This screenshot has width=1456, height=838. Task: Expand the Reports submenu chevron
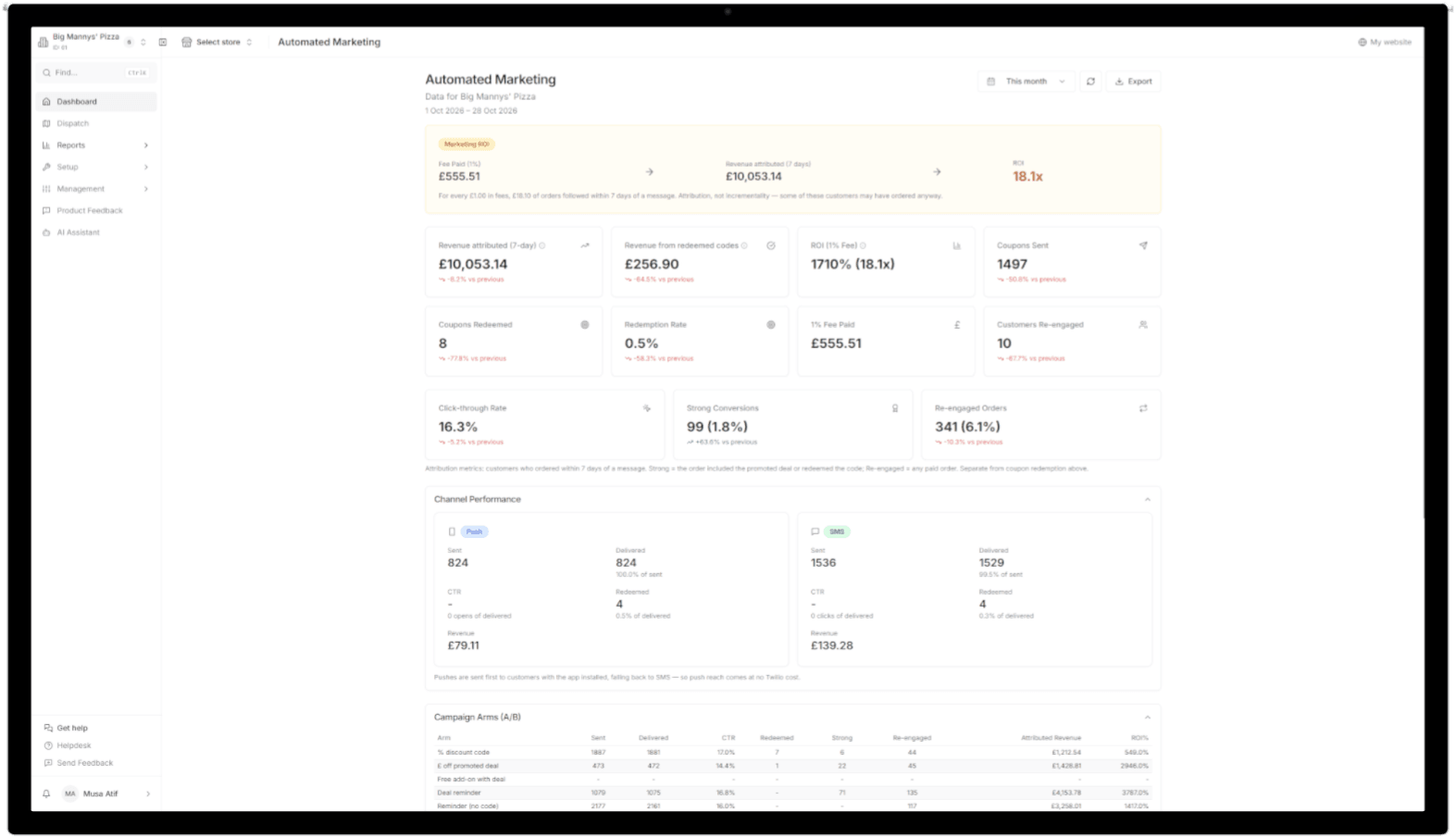click(x=146, y=145)
